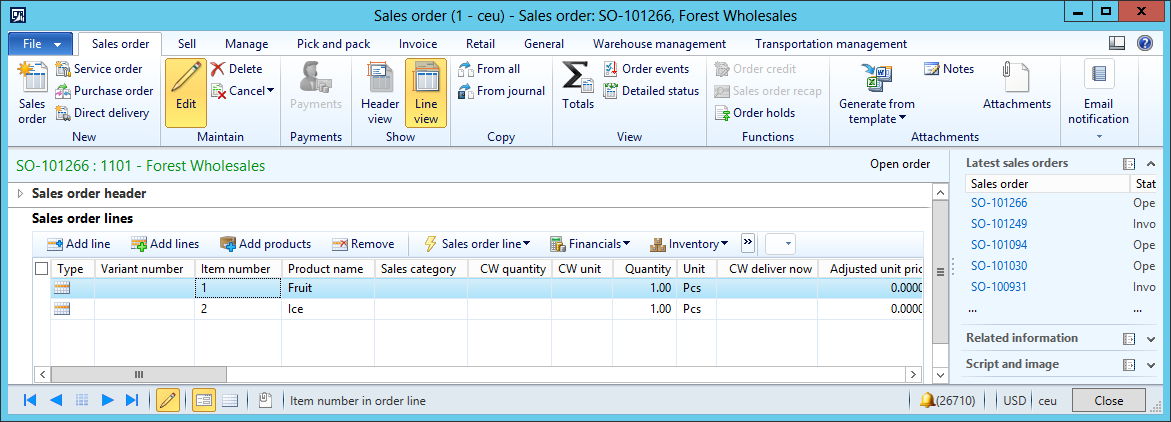Open the File menu
This screenshot has height=422, width=1171.
pyautogui.click(x=40, y=44)
